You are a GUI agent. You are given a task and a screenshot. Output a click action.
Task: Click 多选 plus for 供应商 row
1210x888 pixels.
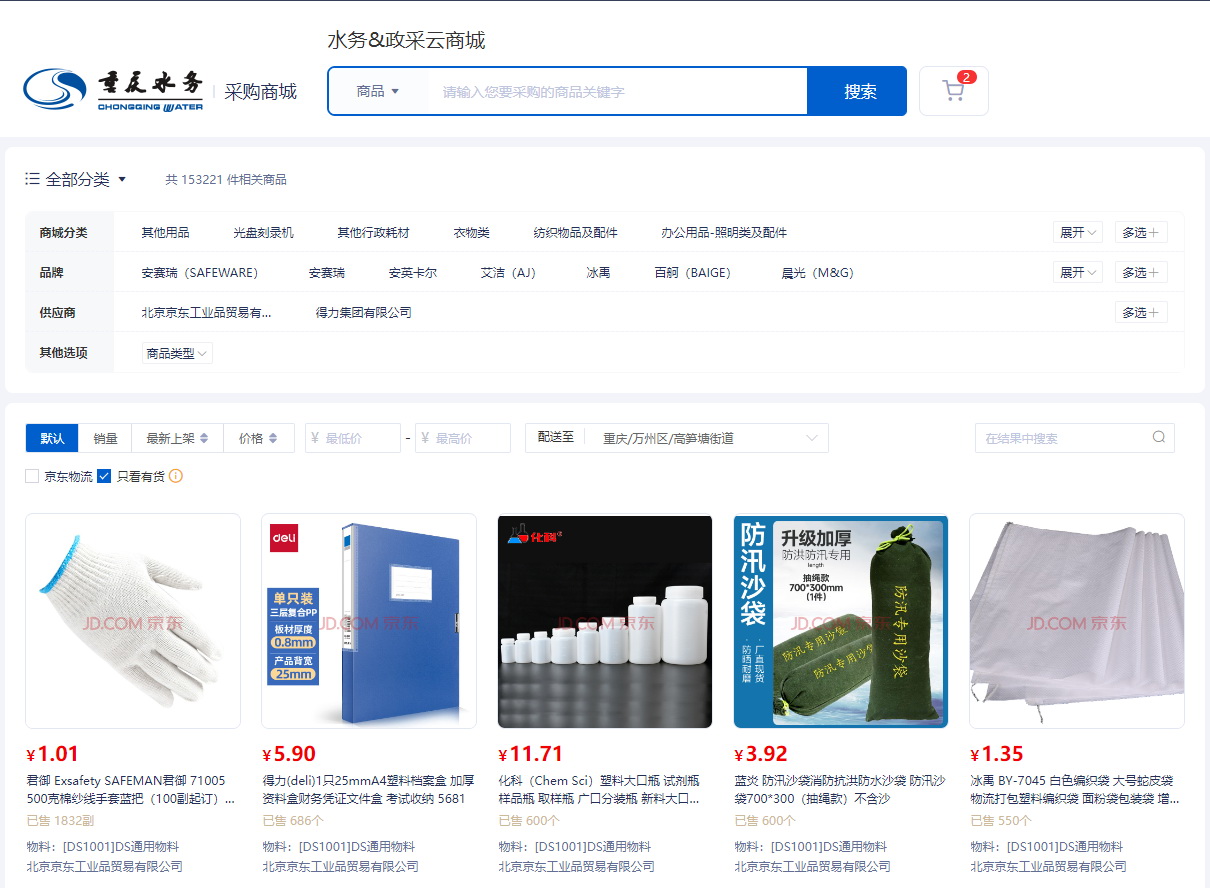point(1141,313)
